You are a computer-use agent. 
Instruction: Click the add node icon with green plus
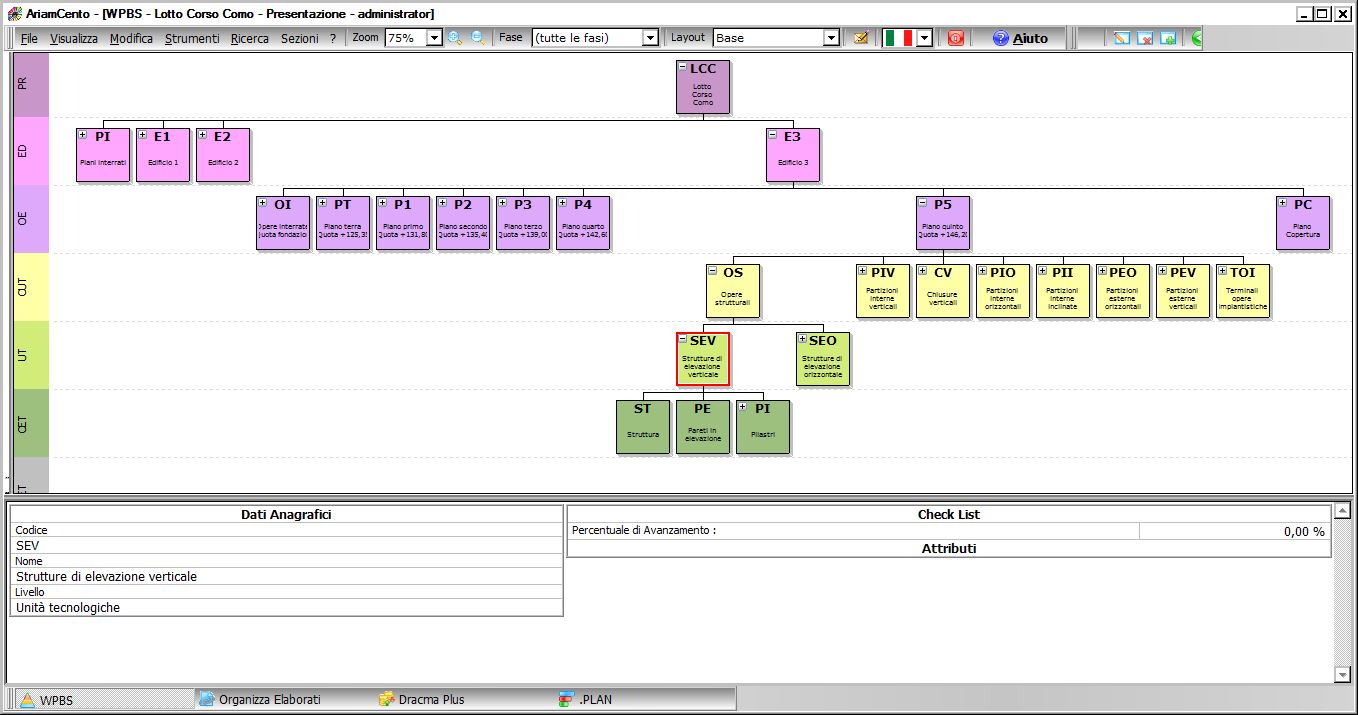1168,38
